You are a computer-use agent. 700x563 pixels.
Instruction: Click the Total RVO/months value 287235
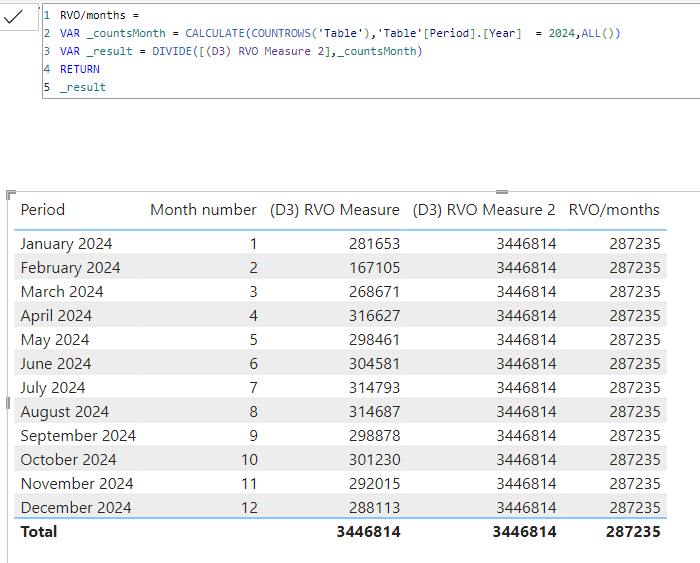click(633, 532)
